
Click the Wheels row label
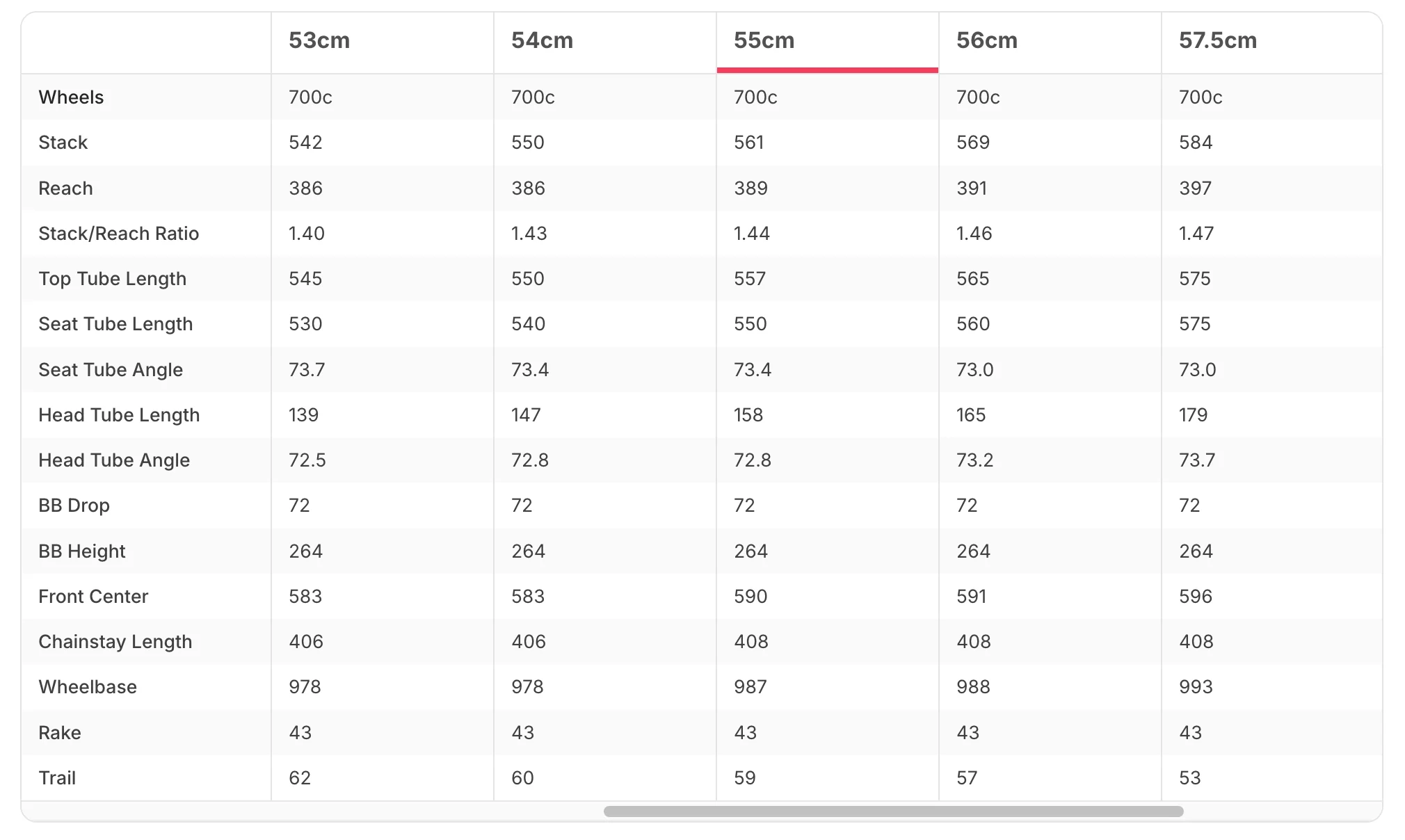pyautogui.click(x=71, y=97)
